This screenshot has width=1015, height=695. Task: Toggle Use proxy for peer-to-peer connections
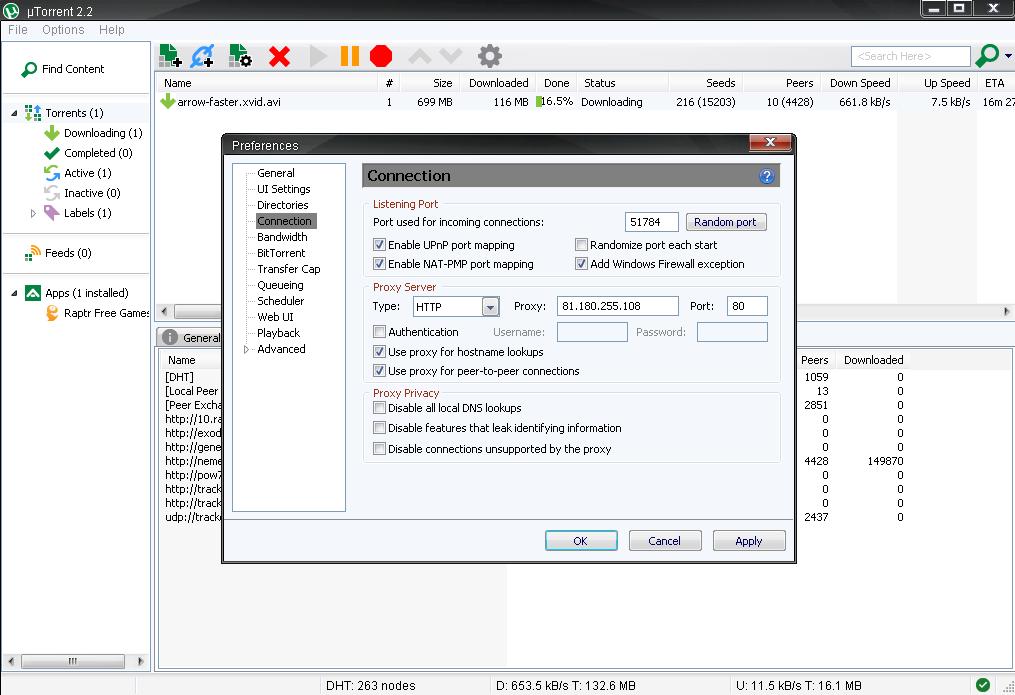(379, 371)
